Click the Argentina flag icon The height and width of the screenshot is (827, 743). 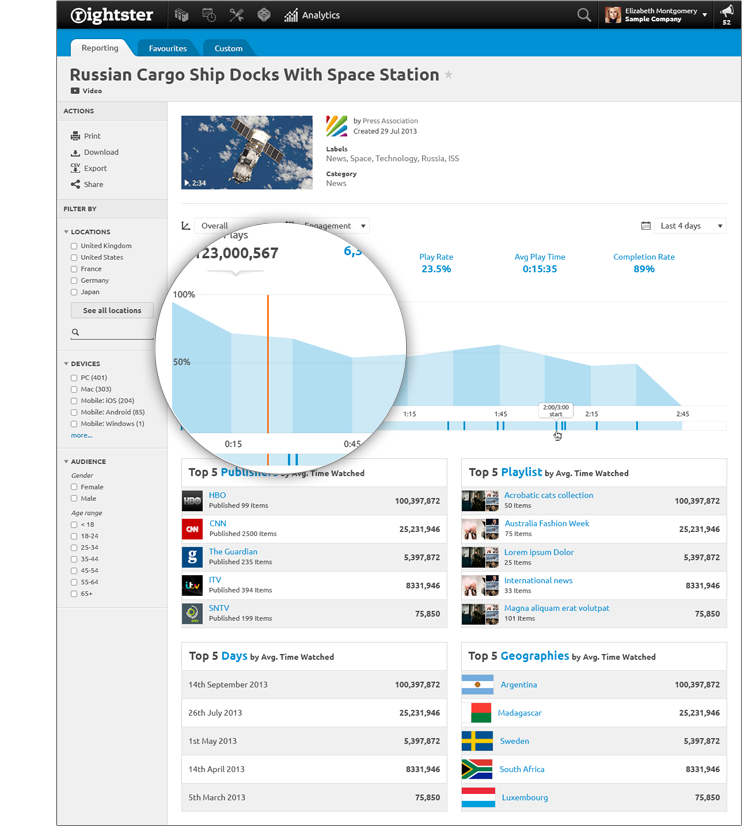pos(477,685)
